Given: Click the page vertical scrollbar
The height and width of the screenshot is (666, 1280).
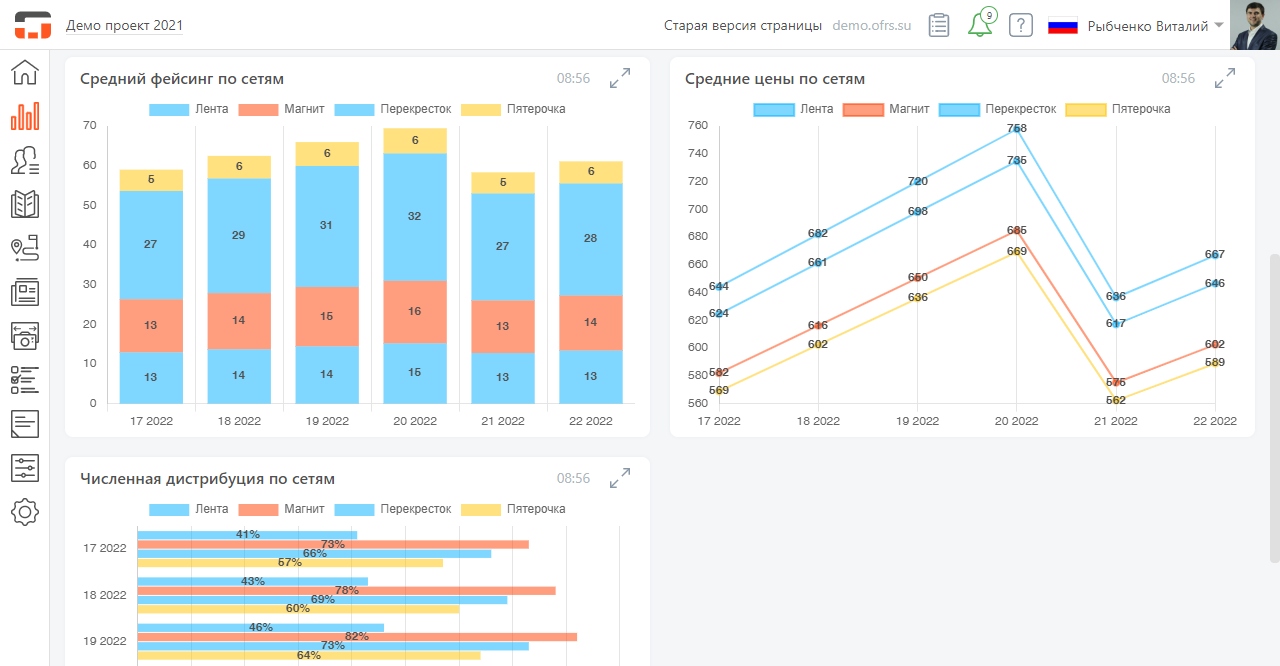Looking at the screenshot, I should point(1274,400).
